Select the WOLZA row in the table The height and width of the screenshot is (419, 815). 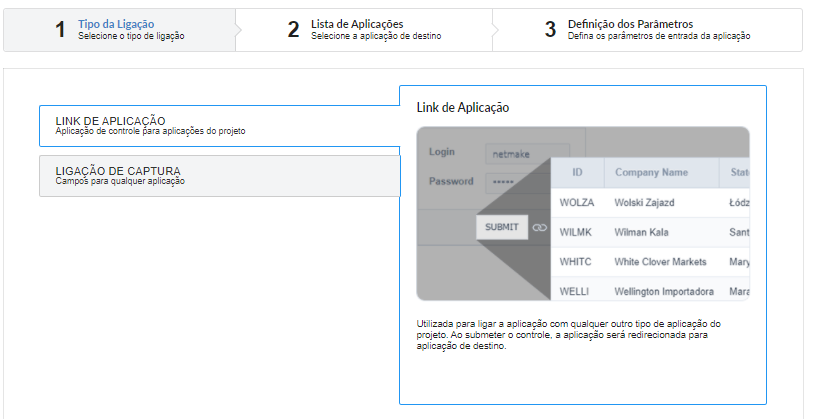coord(650,203)
